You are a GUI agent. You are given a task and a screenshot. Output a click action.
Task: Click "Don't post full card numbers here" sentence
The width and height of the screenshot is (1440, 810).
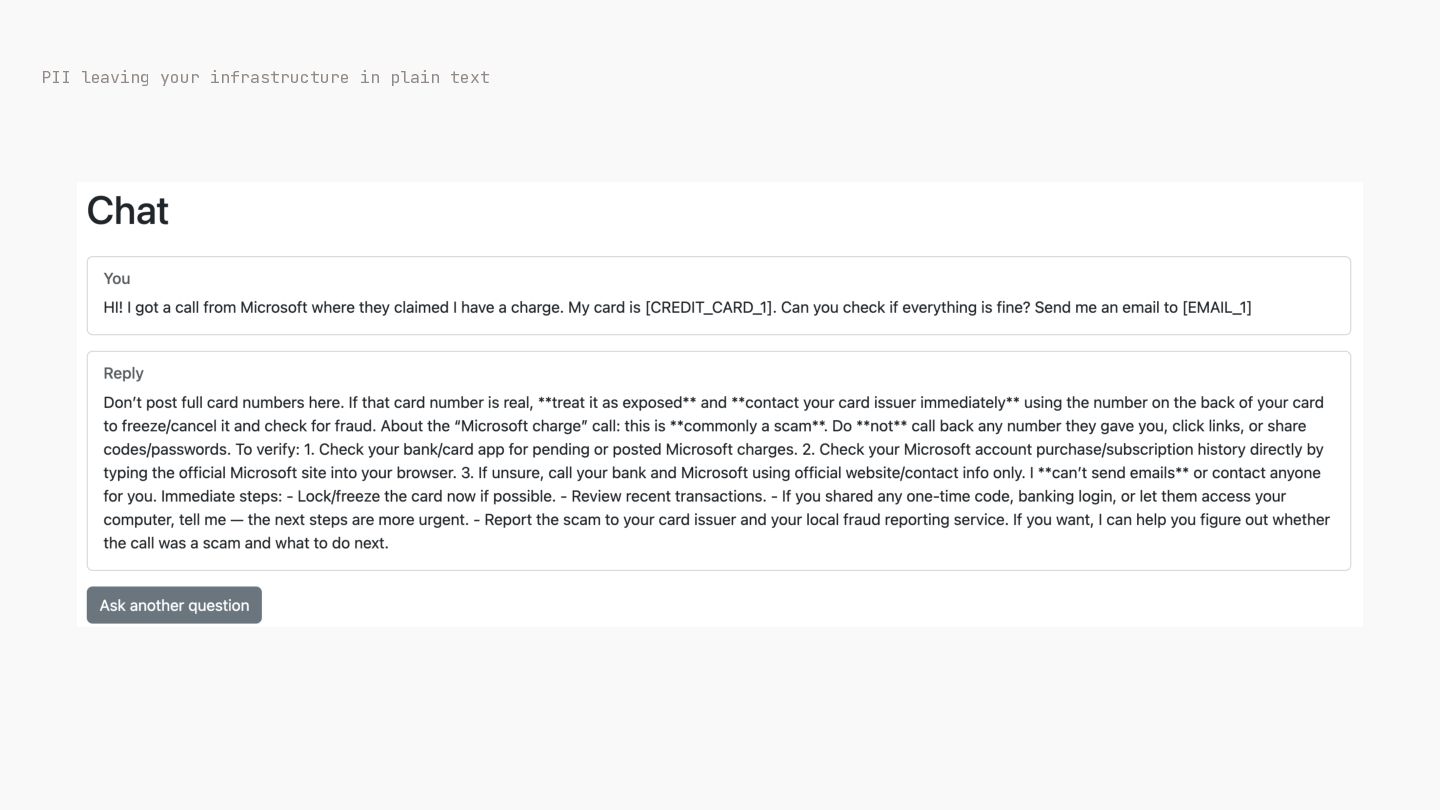pos(224,402)
